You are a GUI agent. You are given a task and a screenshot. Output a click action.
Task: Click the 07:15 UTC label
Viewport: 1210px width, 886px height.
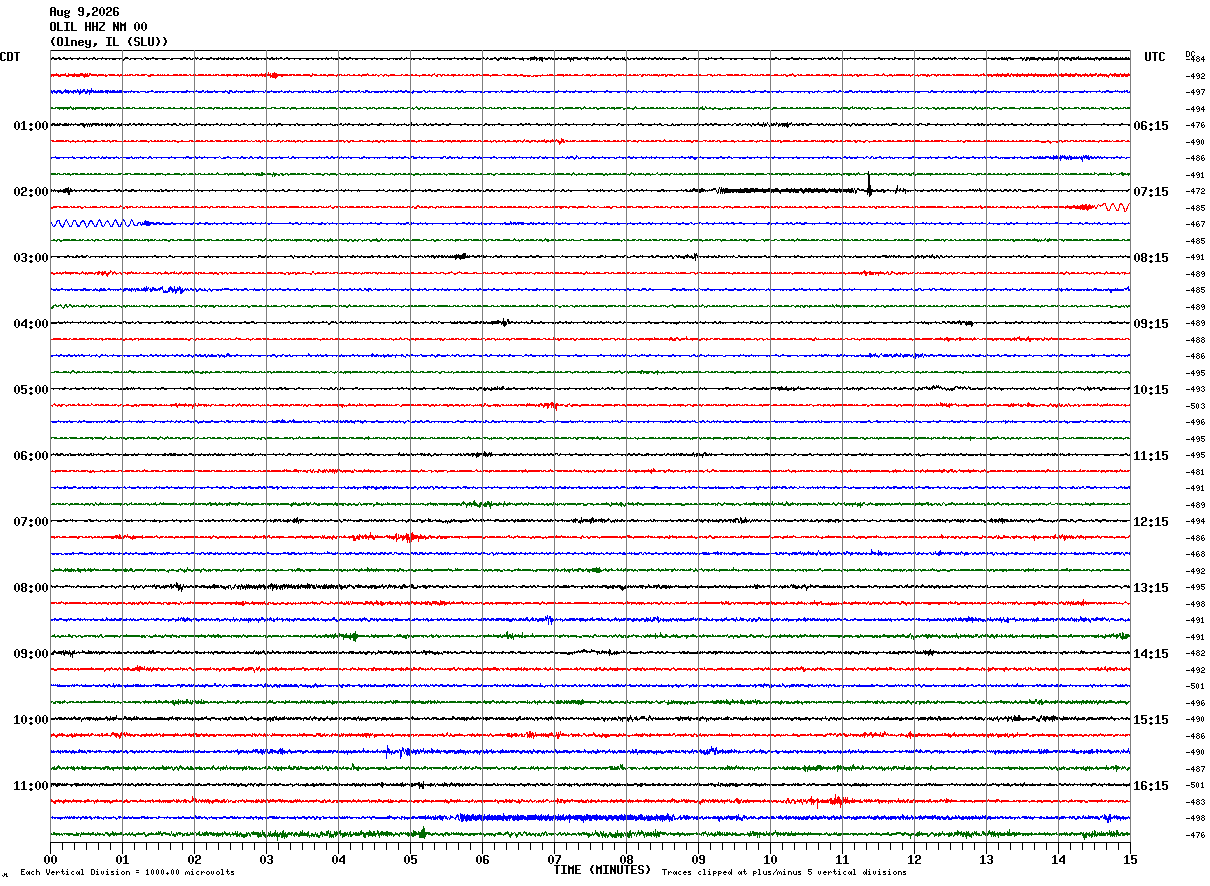(x=1150, y=192)
